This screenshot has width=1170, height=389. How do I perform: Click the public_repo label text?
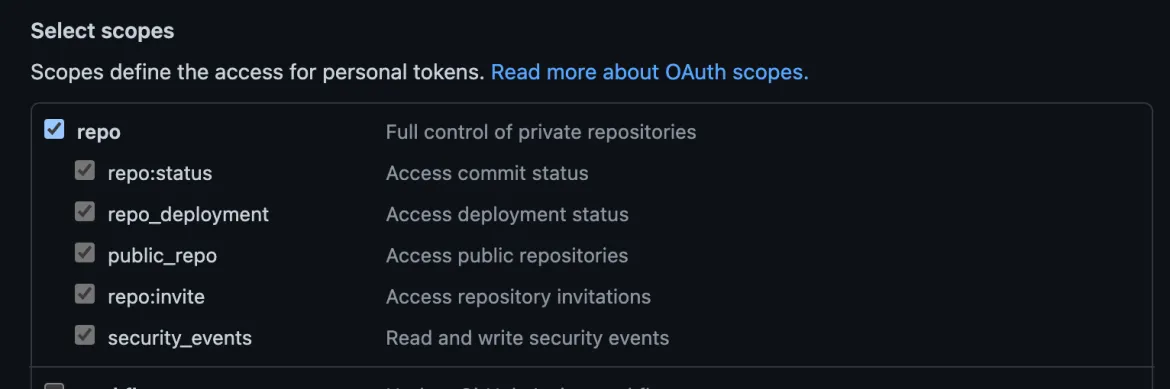[162, 256]
